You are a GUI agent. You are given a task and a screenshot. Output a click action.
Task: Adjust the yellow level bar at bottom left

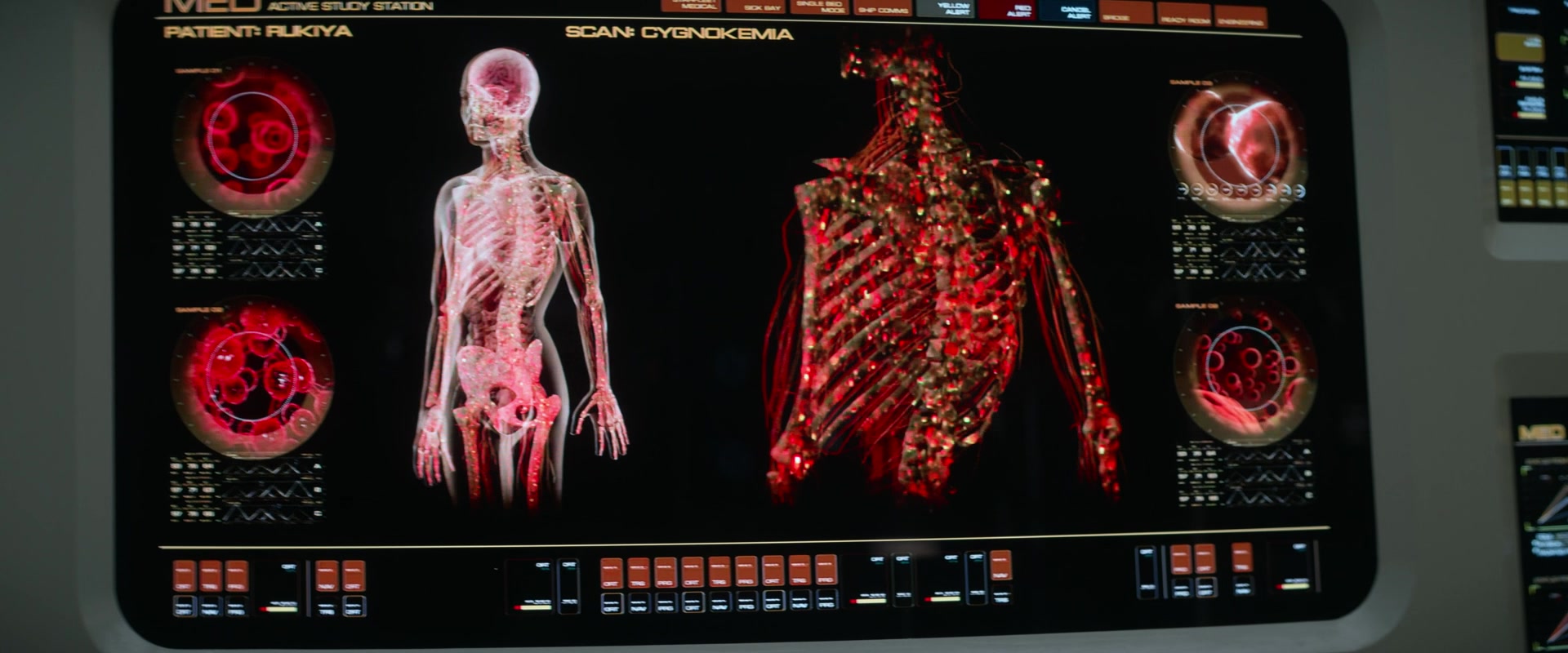[279, 608]
